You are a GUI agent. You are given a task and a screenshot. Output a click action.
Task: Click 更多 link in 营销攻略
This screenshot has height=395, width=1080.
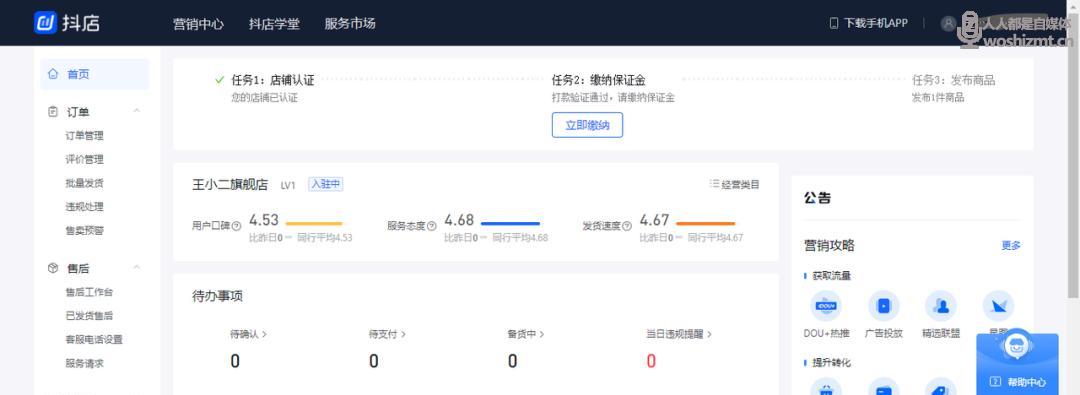click(1011, 245)
